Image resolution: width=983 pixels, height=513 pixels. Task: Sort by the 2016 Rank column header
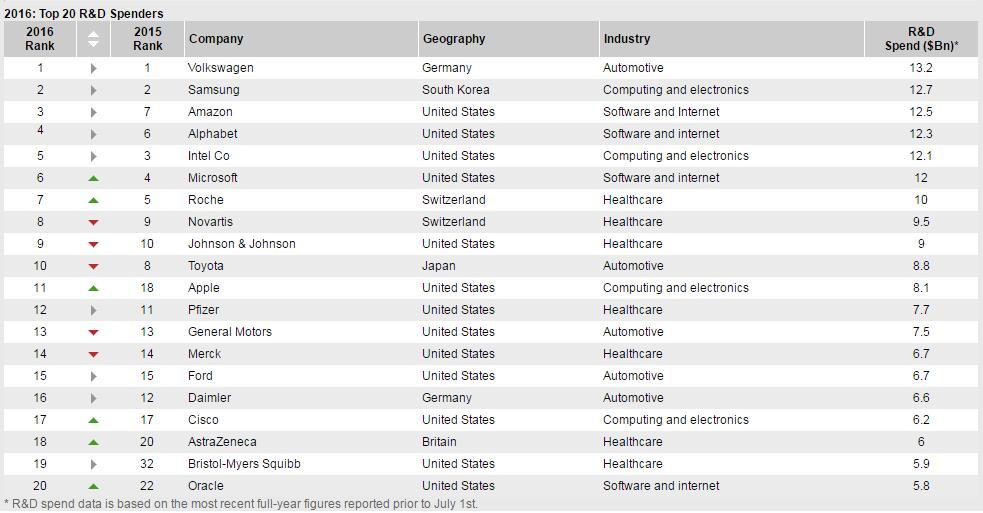[x=40, y=39]
